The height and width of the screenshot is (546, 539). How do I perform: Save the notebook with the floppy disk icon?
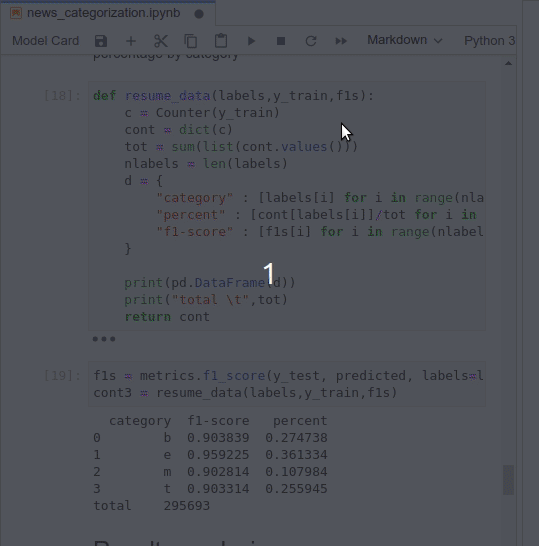(101, 41)
